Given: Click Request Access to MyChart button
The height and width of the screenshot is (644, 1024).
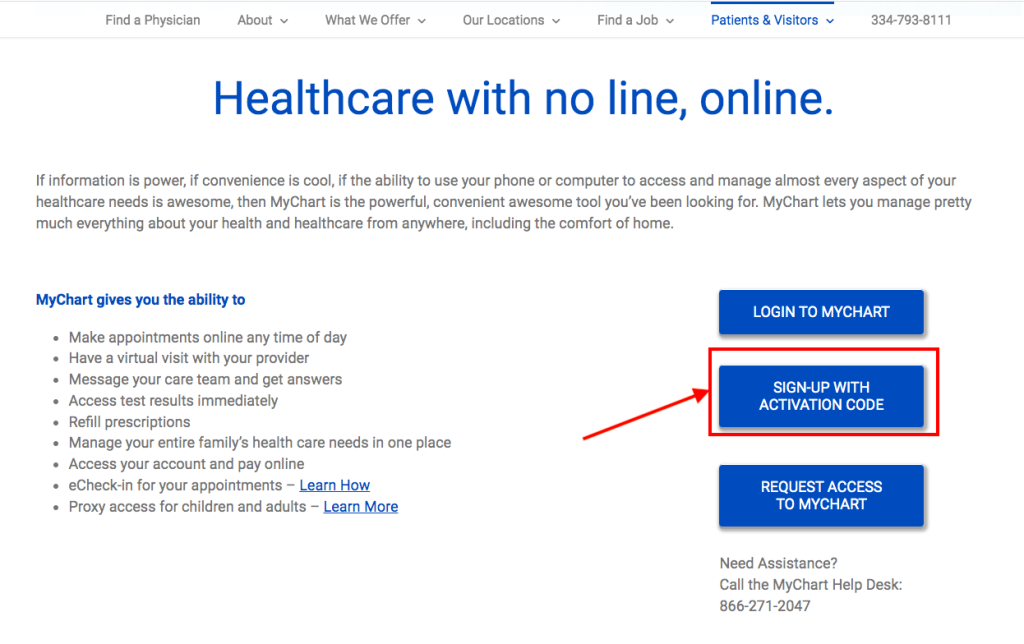Looking at the screenshot, I should click(x=822, y=495).
